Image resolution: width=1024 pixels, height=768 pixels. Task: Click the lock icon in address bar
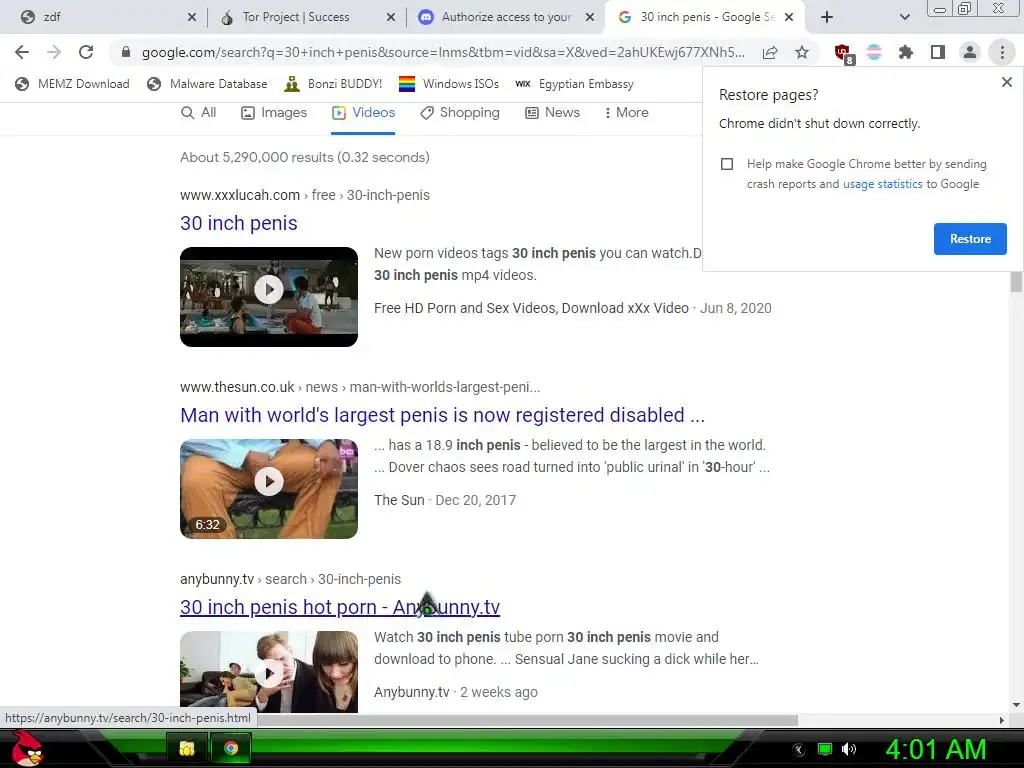126,52
